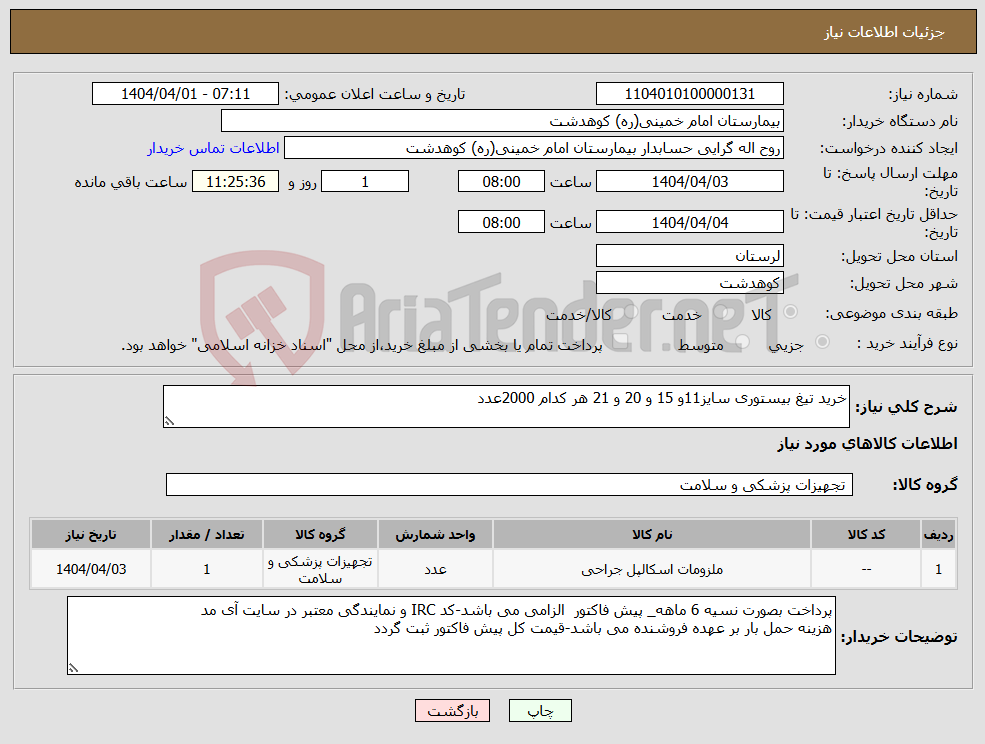Click the general description text area

[x=506, y=407]
